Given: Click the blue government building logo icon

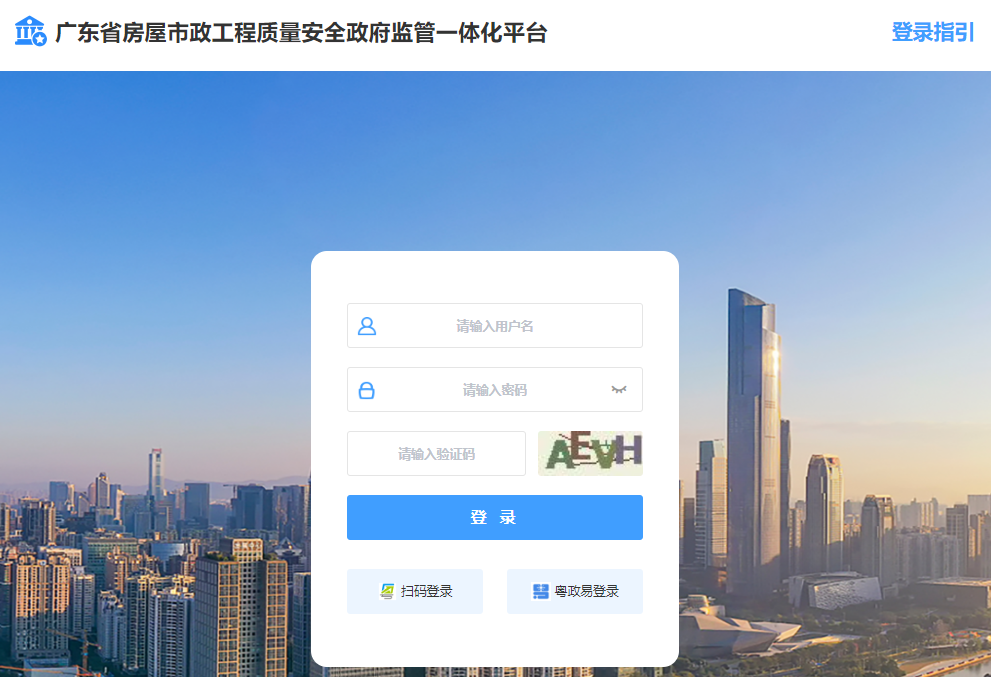Looking at the screenshot, I should point(30,32).
